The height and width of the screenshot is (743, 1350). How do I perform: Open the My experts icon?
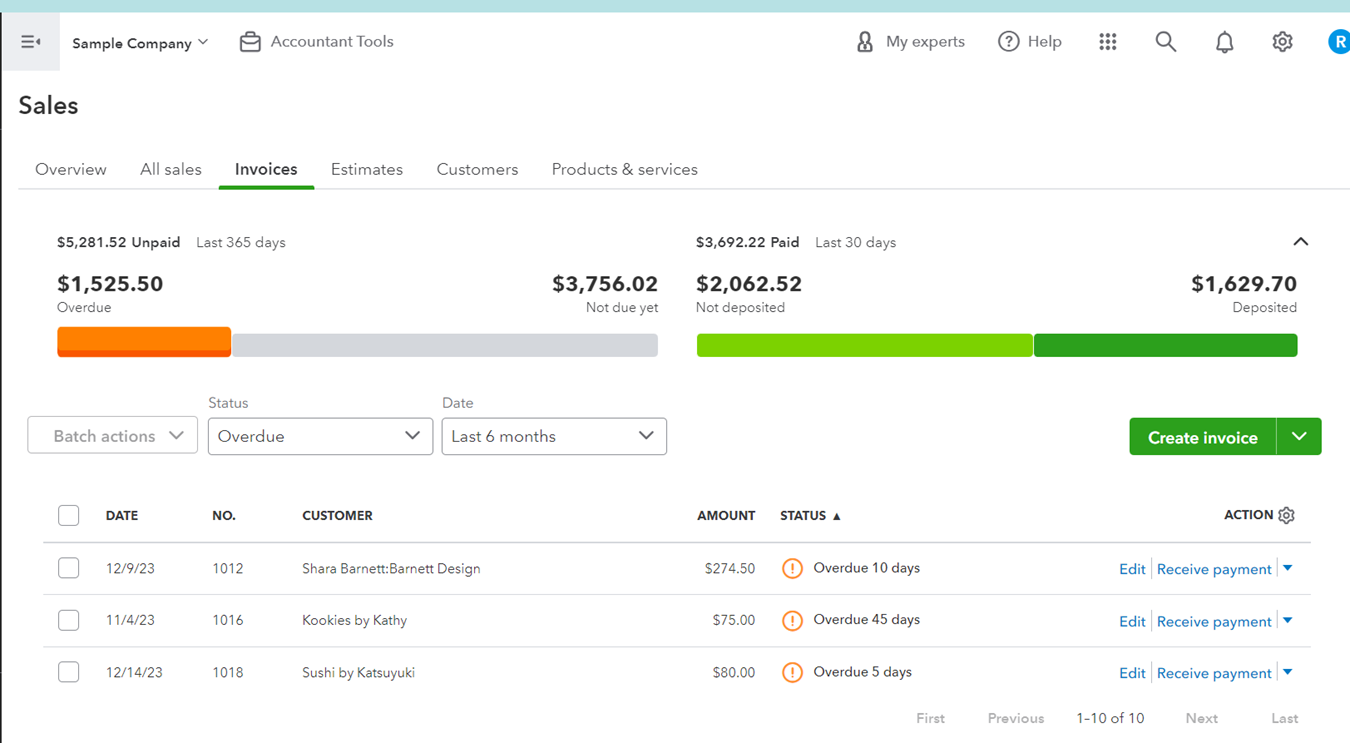click(x=865, y=42)
